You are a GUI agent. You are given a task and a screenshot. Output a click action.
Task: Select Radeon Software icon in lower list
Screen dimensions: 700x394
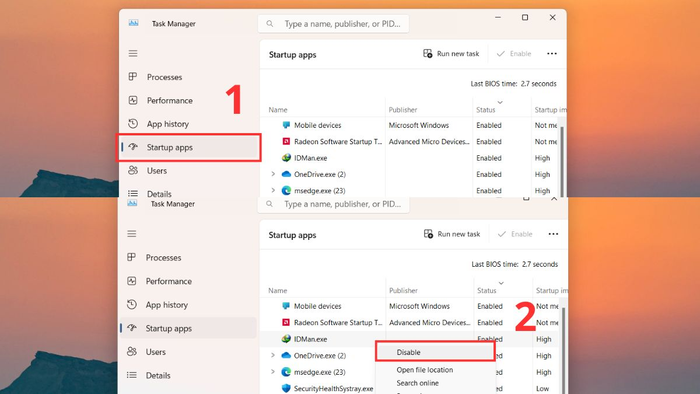click(x=286, y=322)
